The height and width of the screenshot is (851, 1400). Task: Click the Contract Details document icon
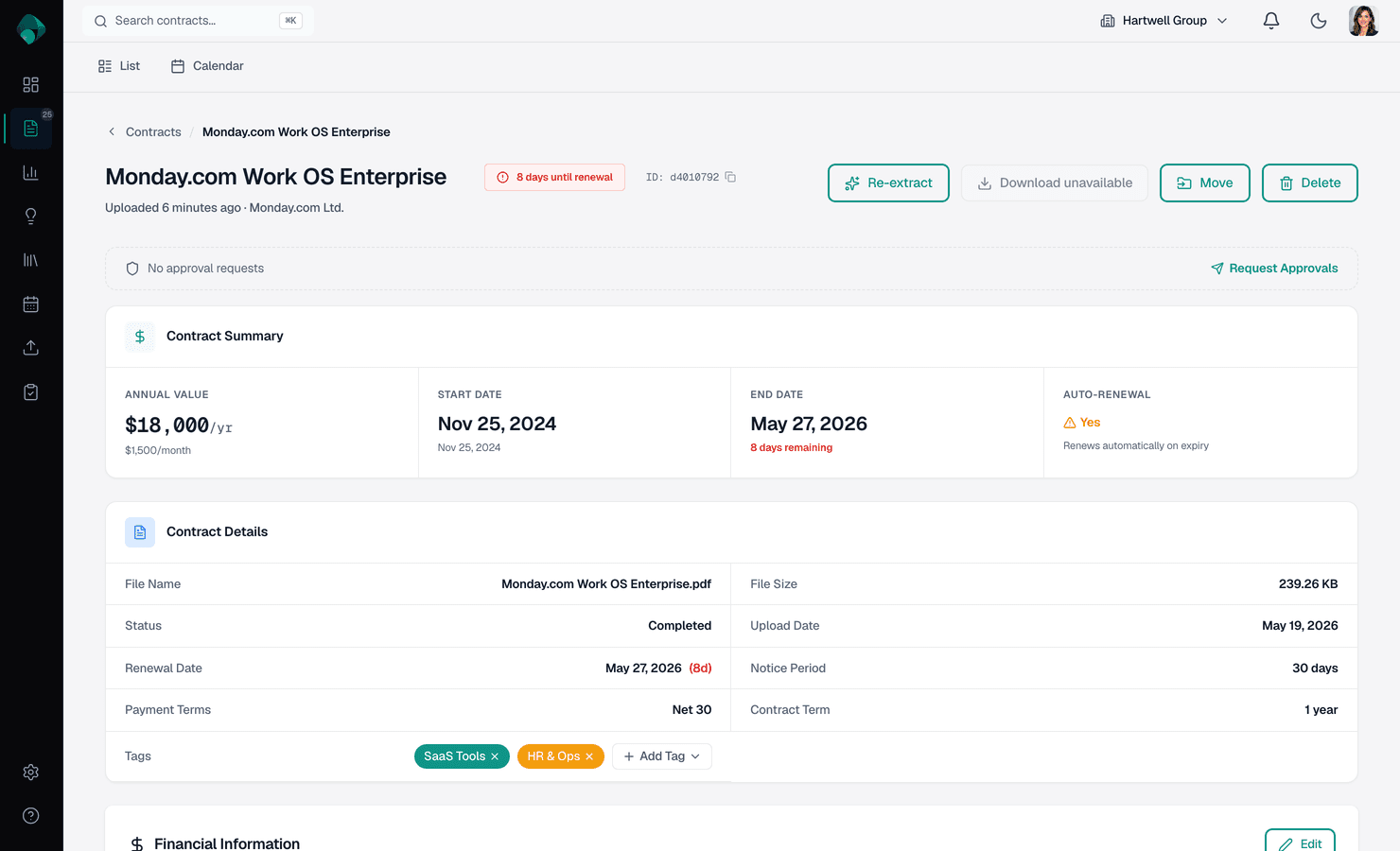coord(140,532)
